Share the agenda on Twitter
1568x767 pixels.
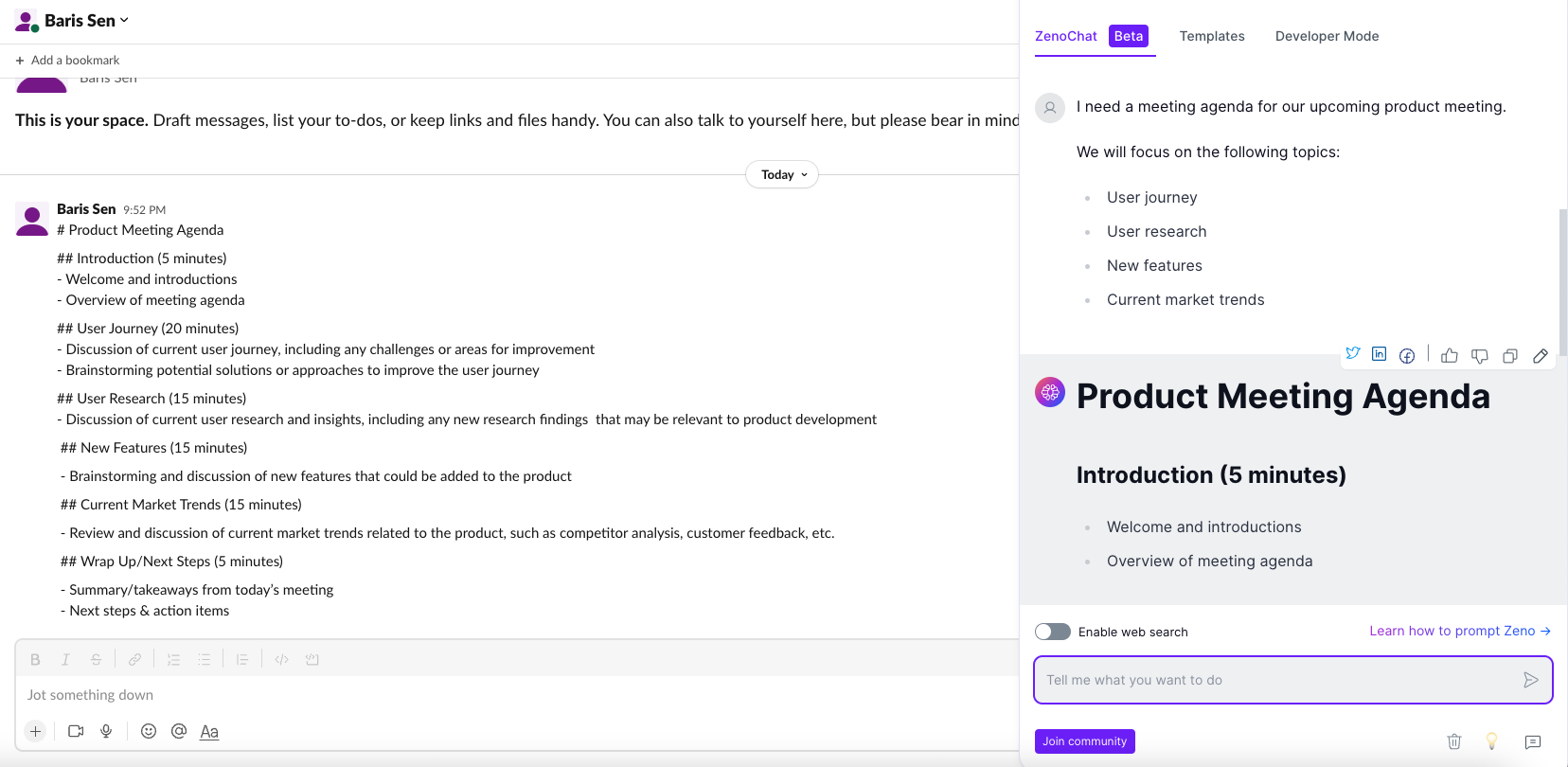coord(1353,354)
